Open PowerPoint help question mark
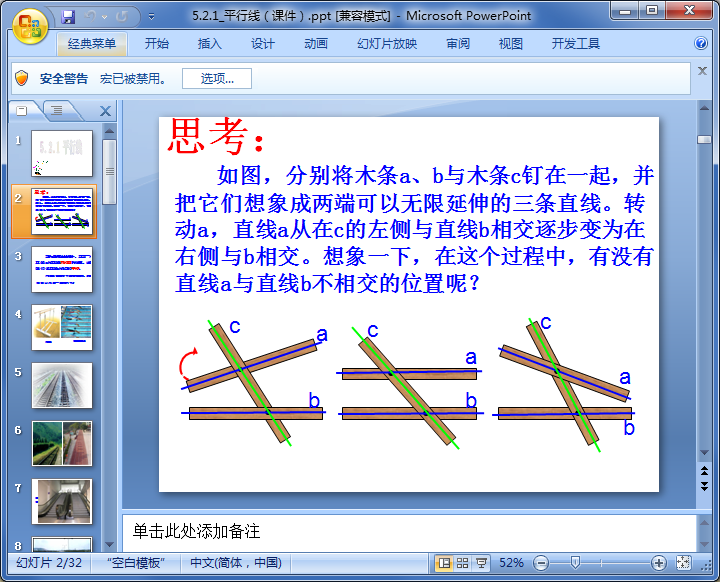Image resolution: width=720 pixels, height=582 pixels. click(701, 43)
